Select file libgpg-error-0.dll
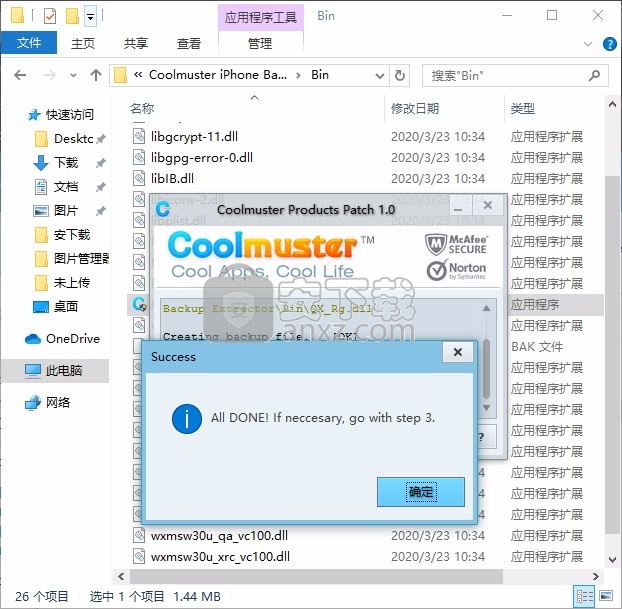The width and height of the screenshot is (622, 609). click(202, 158)
